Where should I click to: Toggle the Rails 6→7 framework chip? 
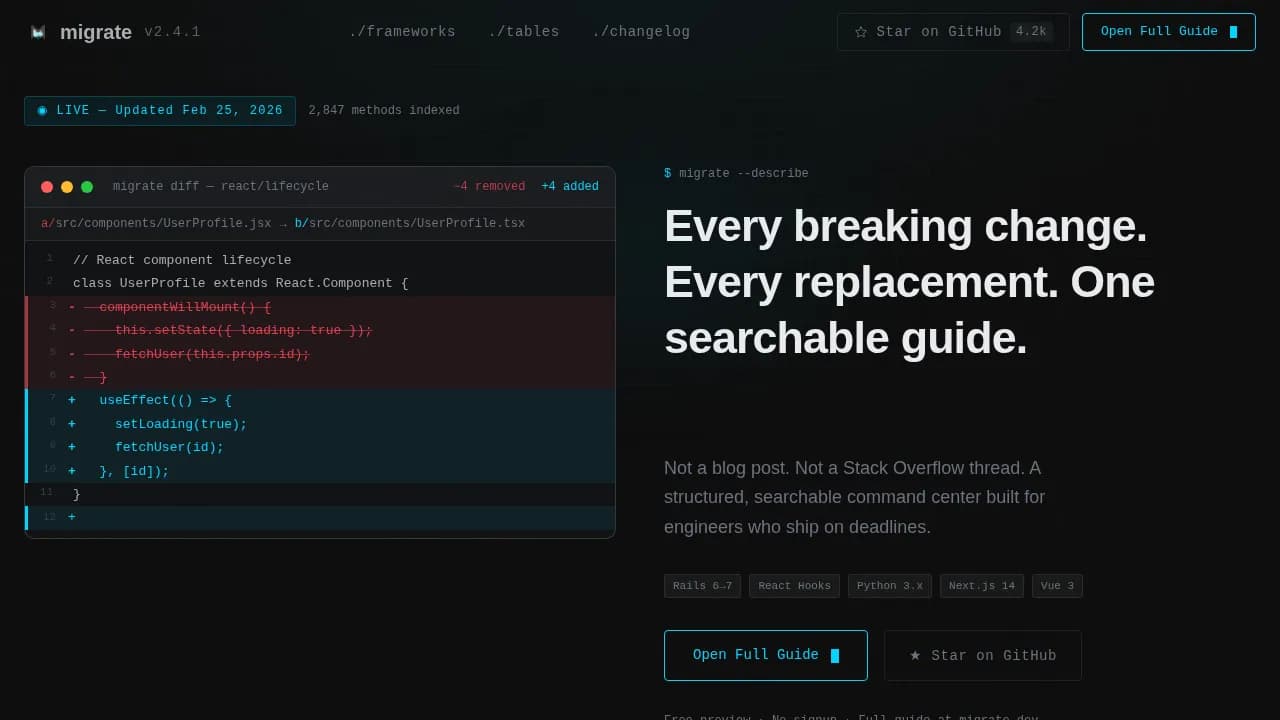pos(702,585)
